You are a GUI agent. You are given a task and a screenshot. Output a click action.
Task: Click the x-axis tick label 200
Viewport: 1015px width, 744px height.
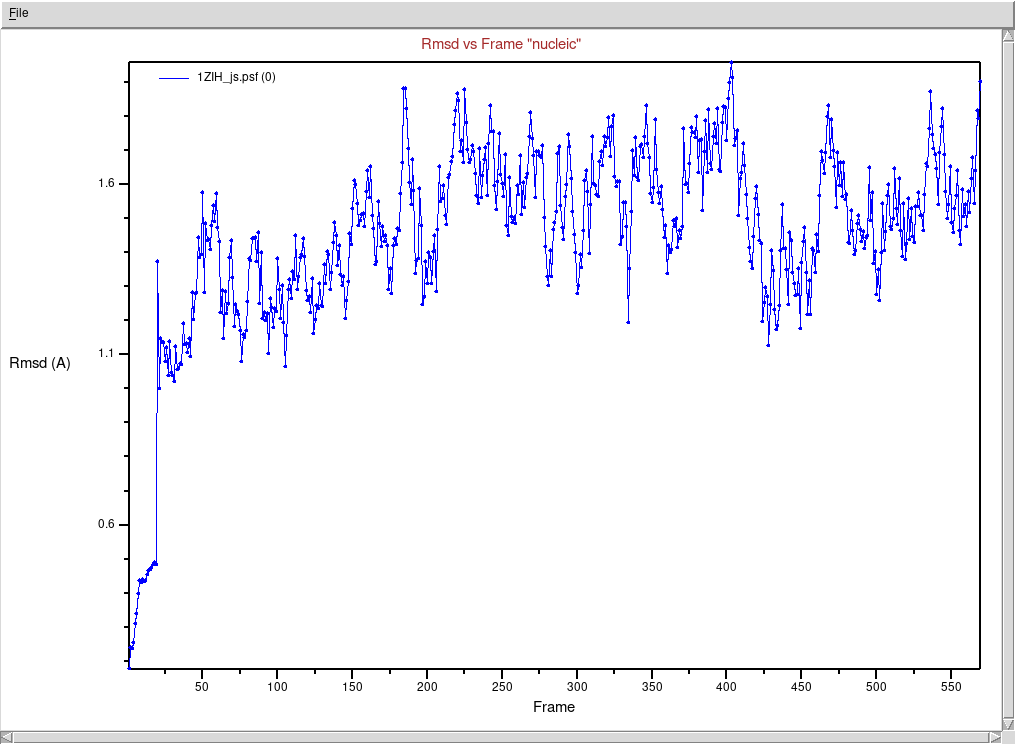coord(427,686)
